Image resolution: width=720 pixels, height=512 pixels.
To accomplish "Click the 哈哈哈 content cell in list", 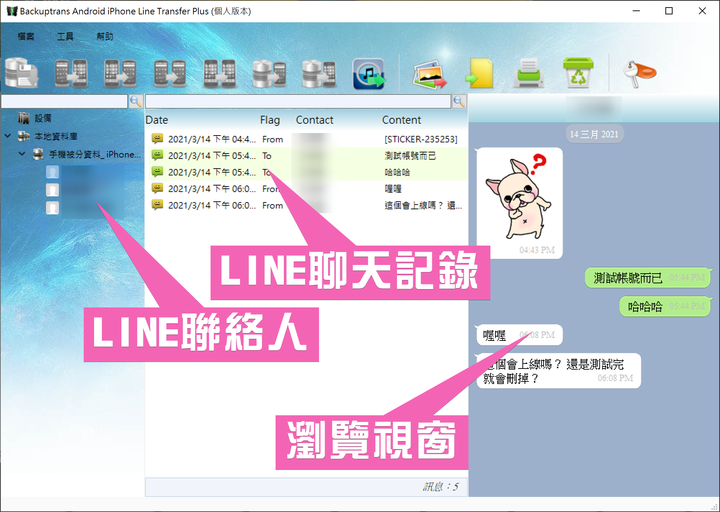I will 397,172.
